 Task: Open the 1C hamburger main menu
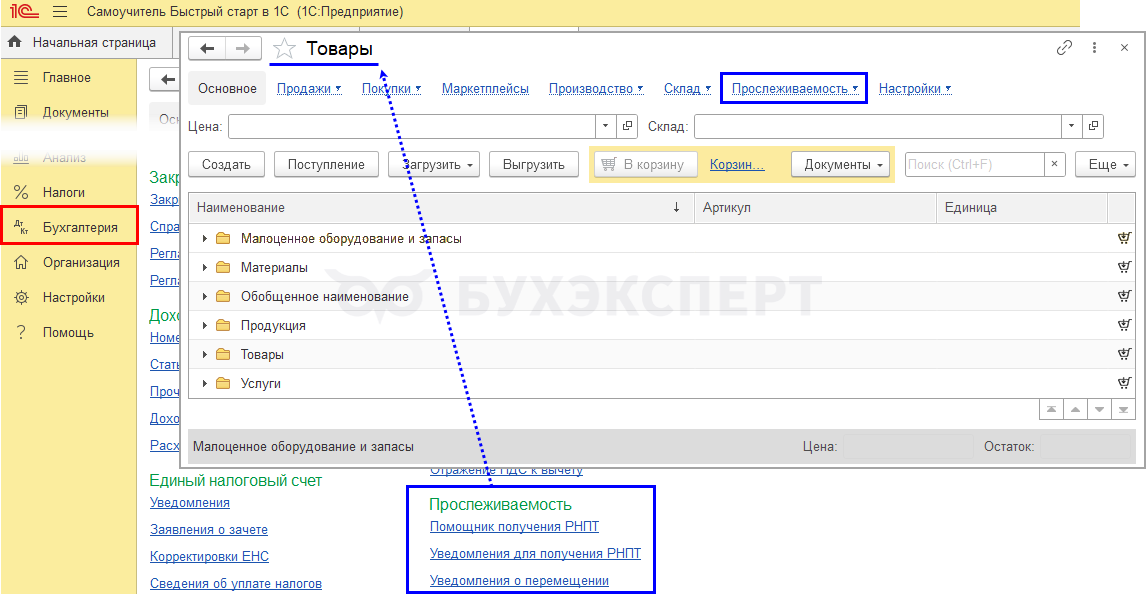(60, 12)
